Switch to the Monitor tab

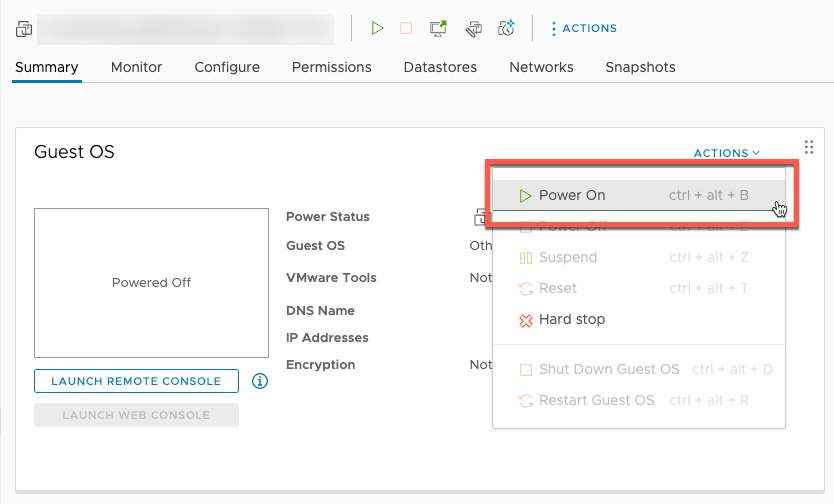tap(136, 67)
